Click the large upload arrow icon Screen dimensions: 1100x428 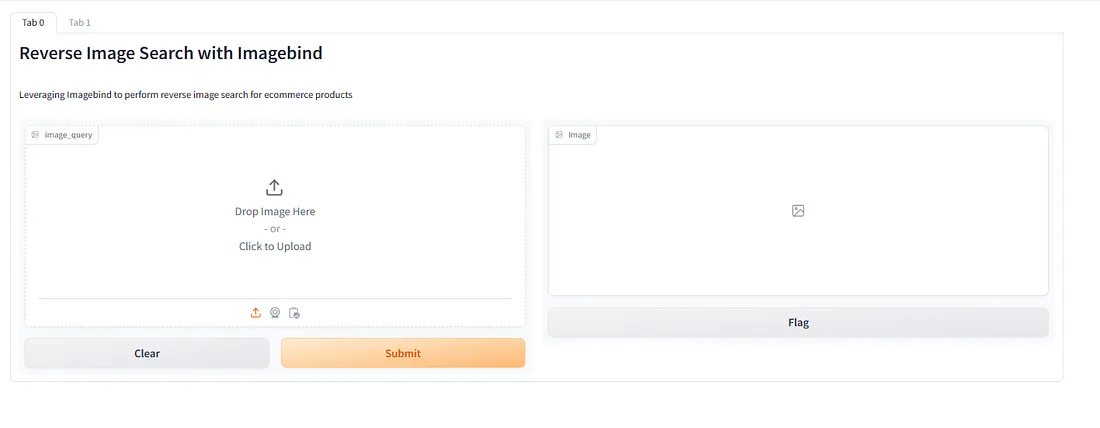(x=274, y=187)
